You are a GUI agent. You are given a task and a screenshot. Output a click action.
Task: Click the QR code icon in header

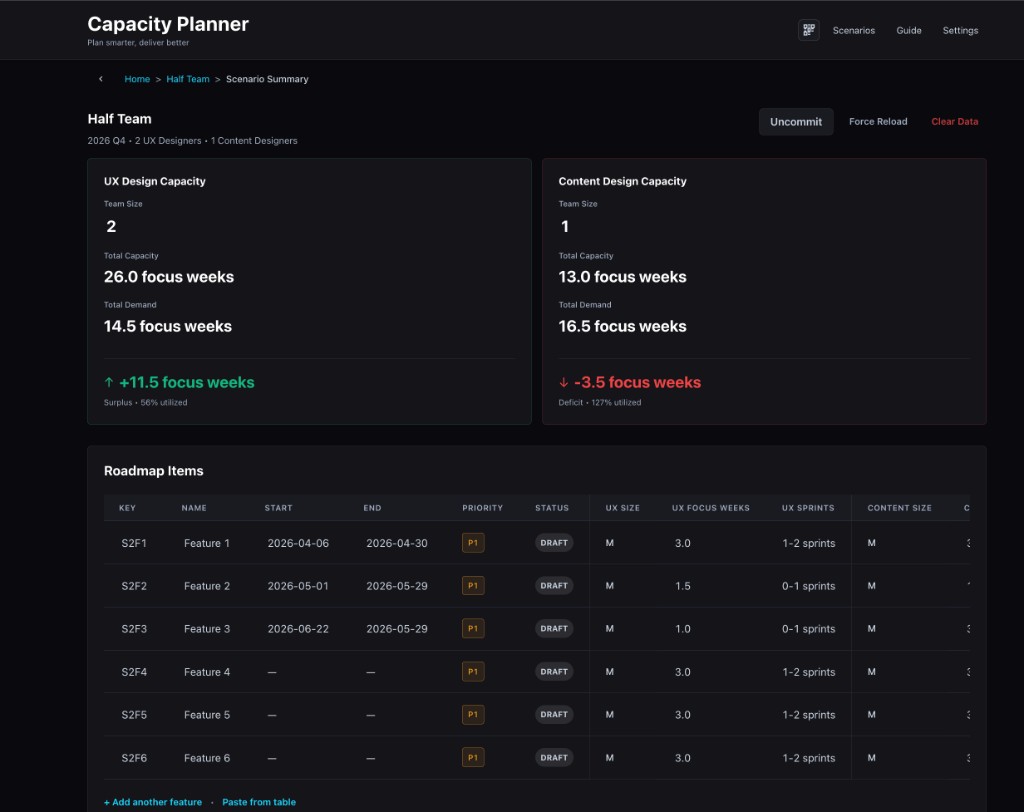click(808, 30)
